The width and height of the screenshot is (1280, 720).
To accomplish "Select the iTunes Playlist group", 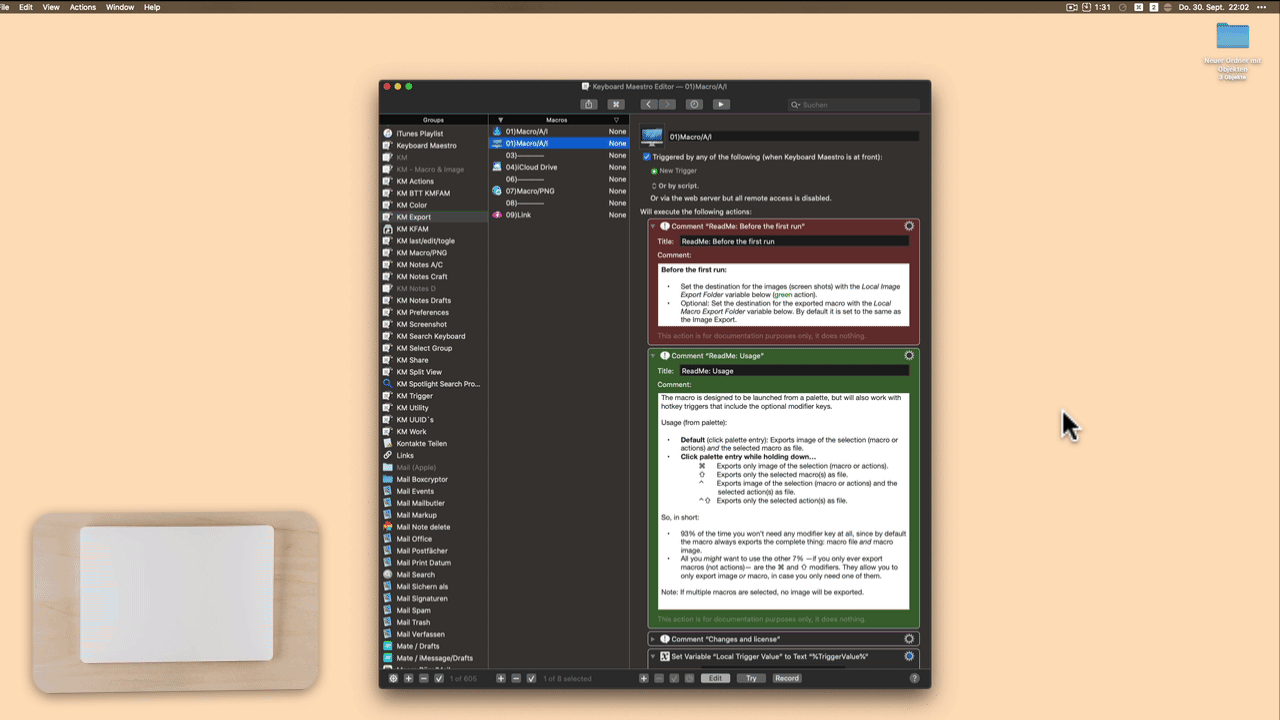I will click(433, 133).
